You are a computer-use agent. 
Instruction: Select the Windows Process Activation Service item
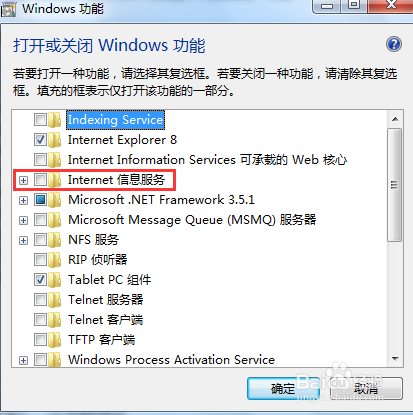(x=171, y=360)
